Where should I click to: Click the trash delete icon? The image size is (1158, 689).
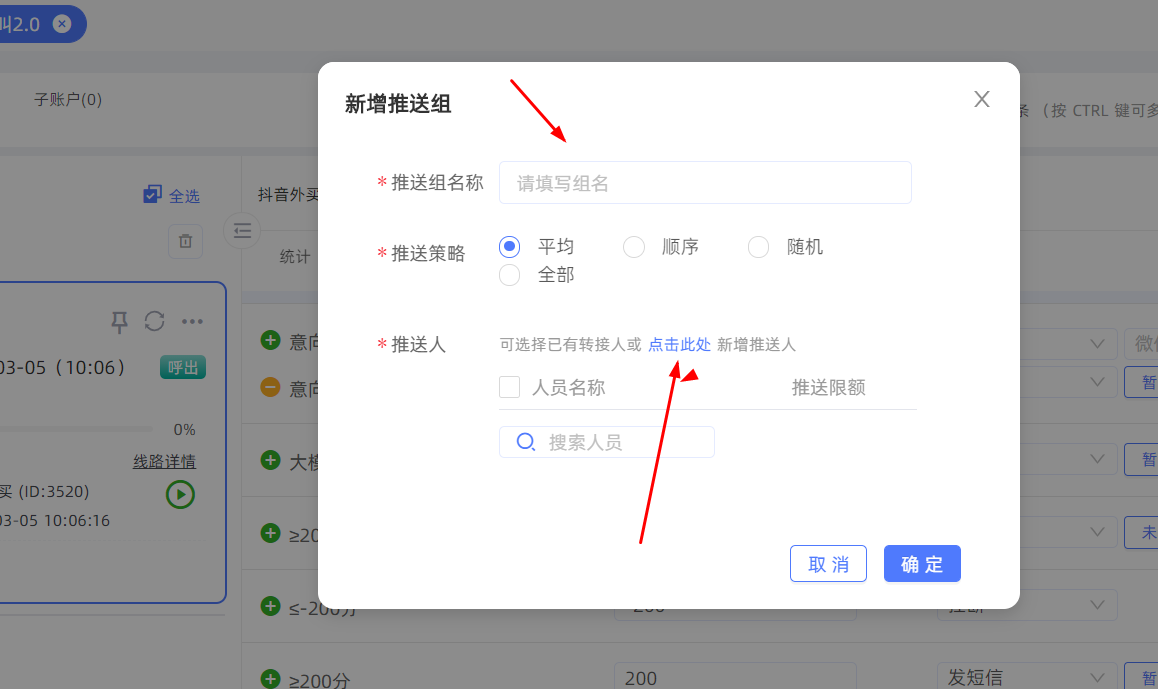coord(185,241)
